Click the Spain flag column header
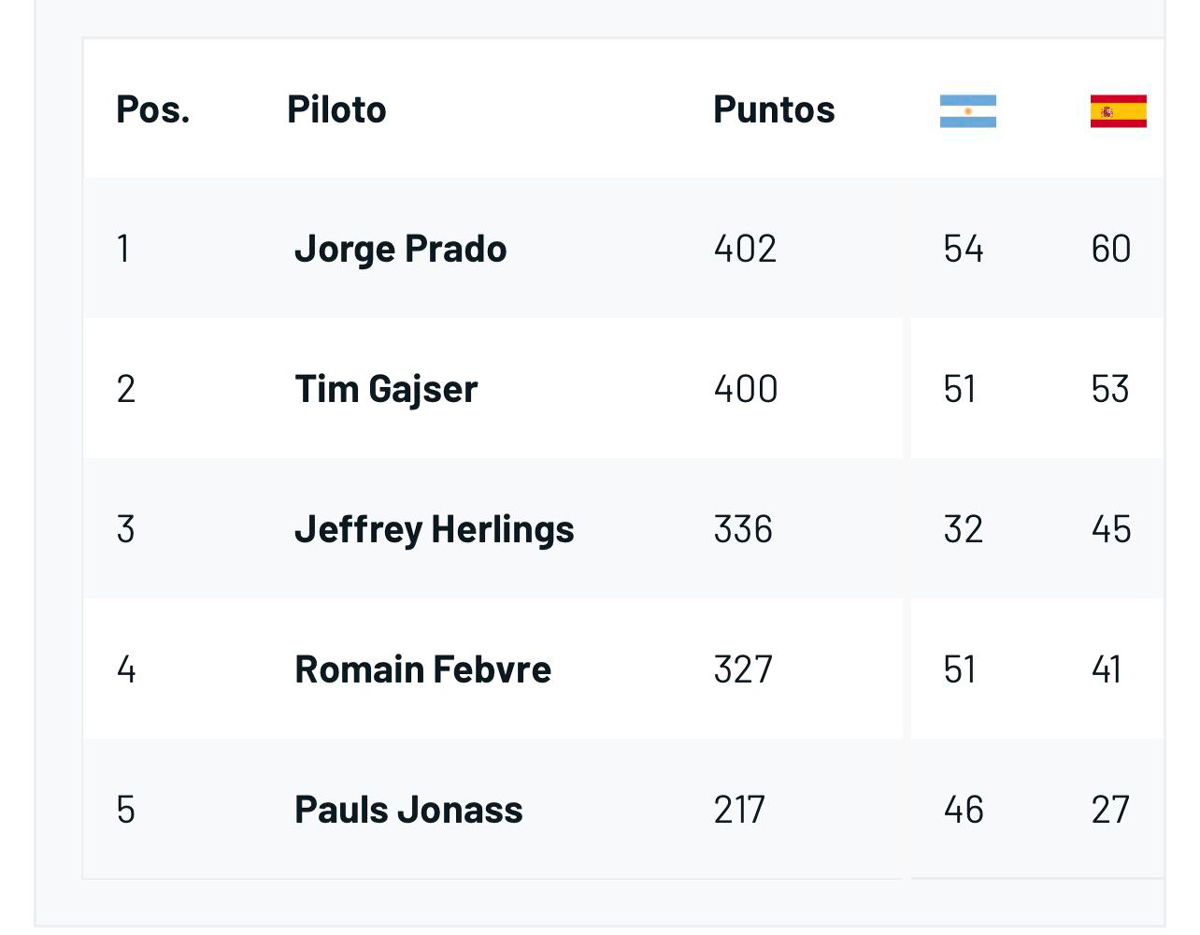 1118,111
